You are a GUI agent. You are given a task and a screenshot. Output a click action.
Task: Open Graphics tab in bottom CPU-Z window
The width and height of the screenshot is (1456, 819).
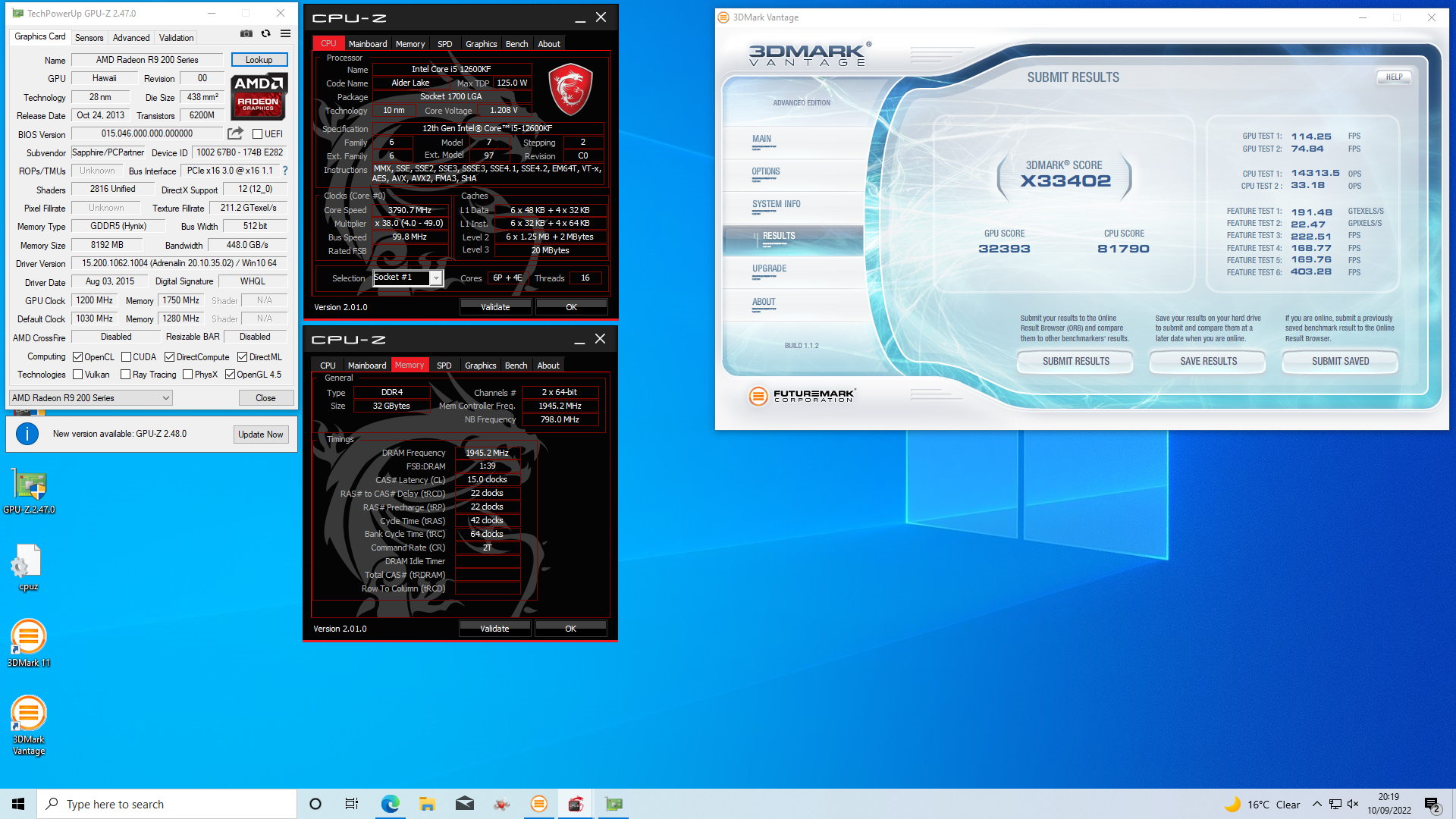(481, 366)
